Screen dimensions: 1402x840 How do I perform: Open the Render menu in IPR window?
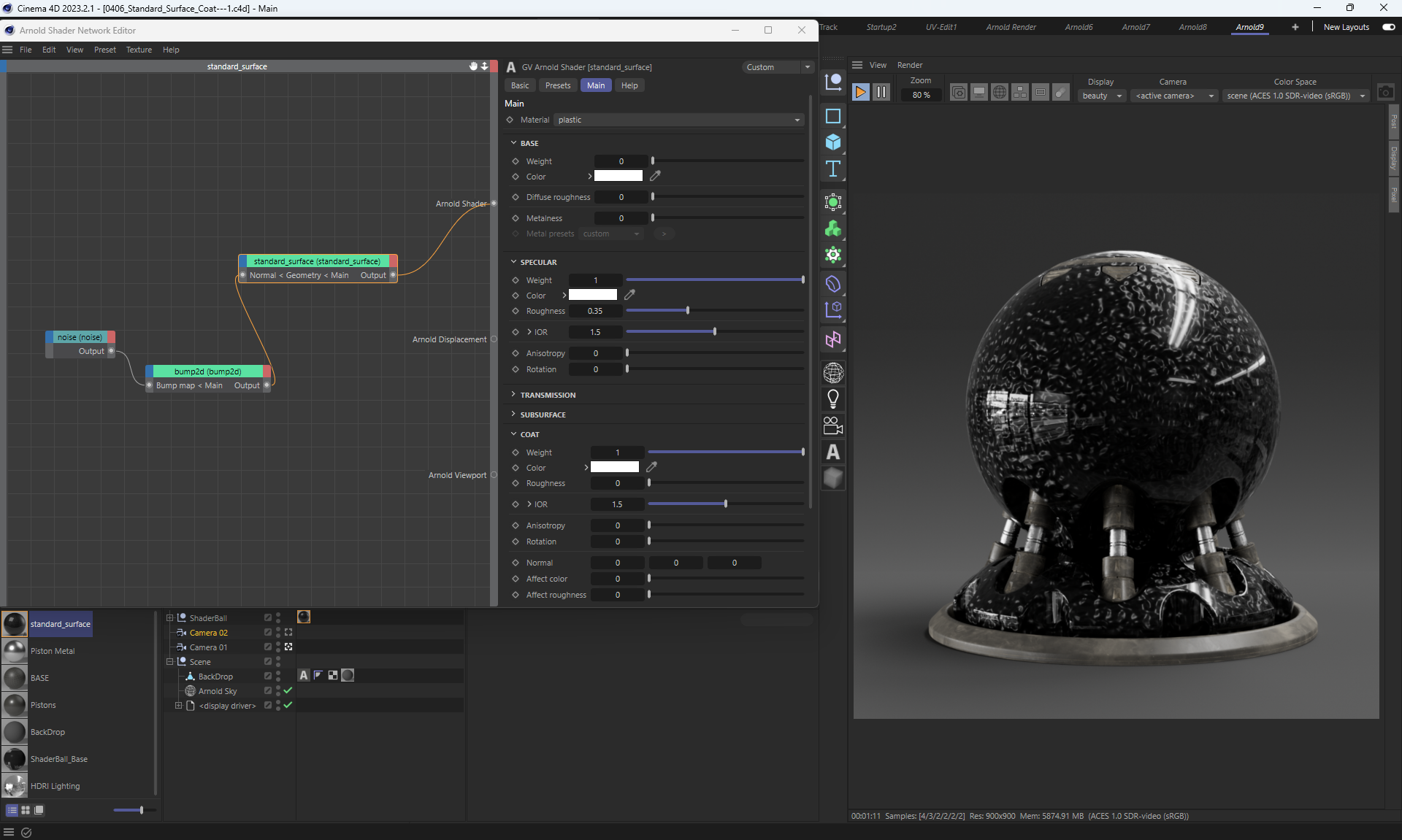(909, 65)
